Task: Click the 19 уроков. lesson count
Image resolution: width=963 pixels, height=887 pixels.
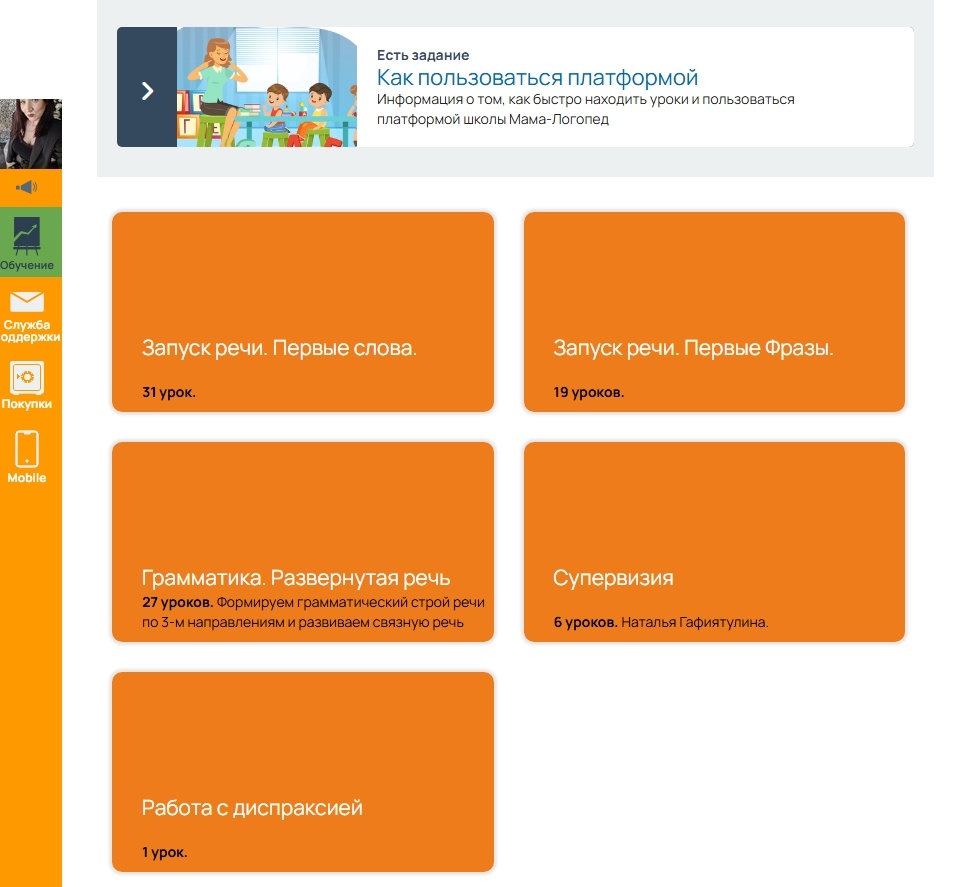Action: [x=588, y=392]
